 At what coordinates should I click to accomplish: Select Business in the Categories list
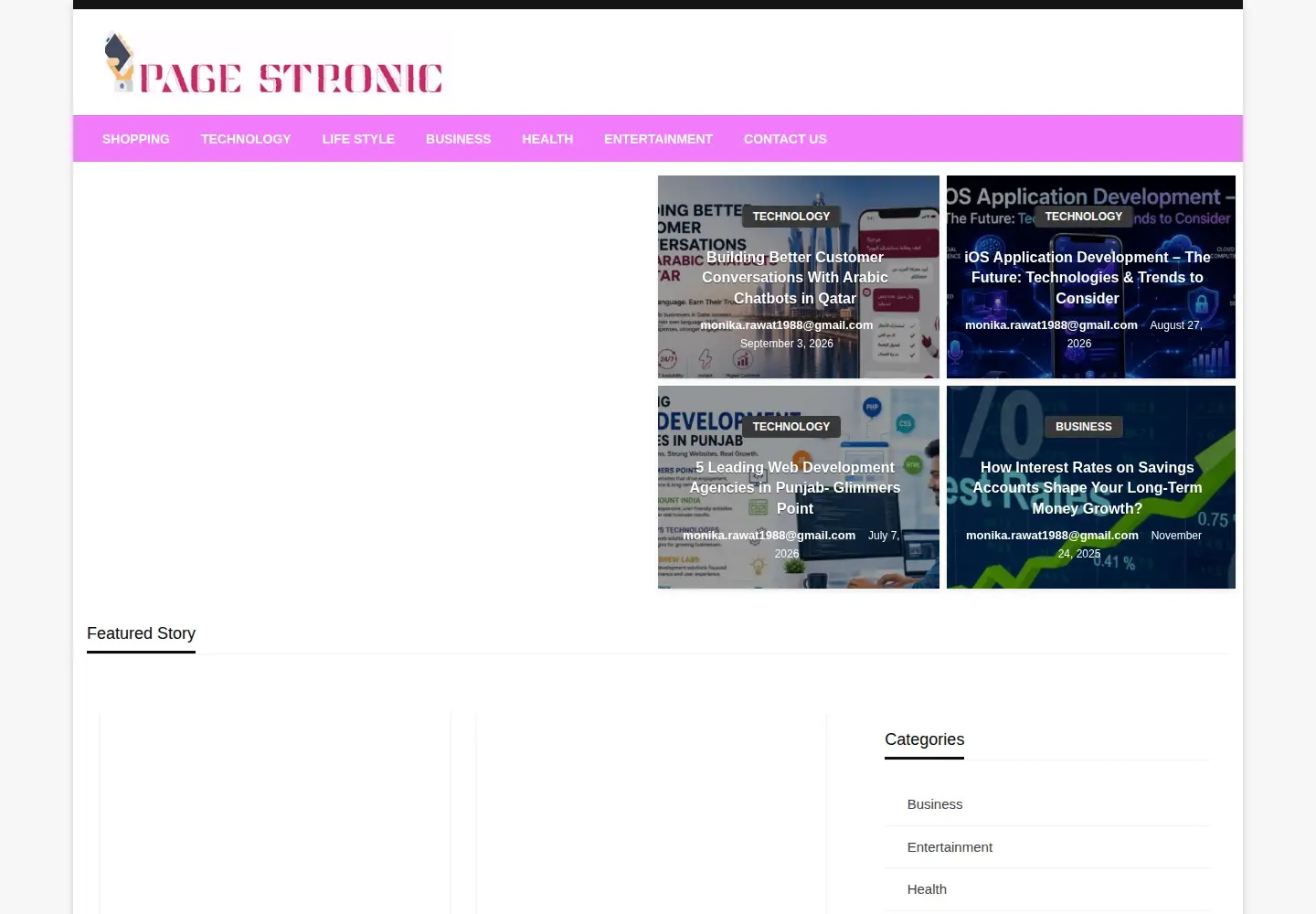click(935, 804)
